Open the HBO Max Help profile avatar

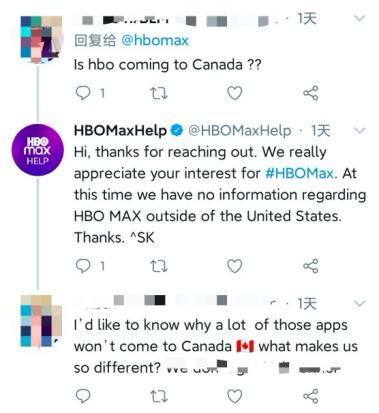37,150
